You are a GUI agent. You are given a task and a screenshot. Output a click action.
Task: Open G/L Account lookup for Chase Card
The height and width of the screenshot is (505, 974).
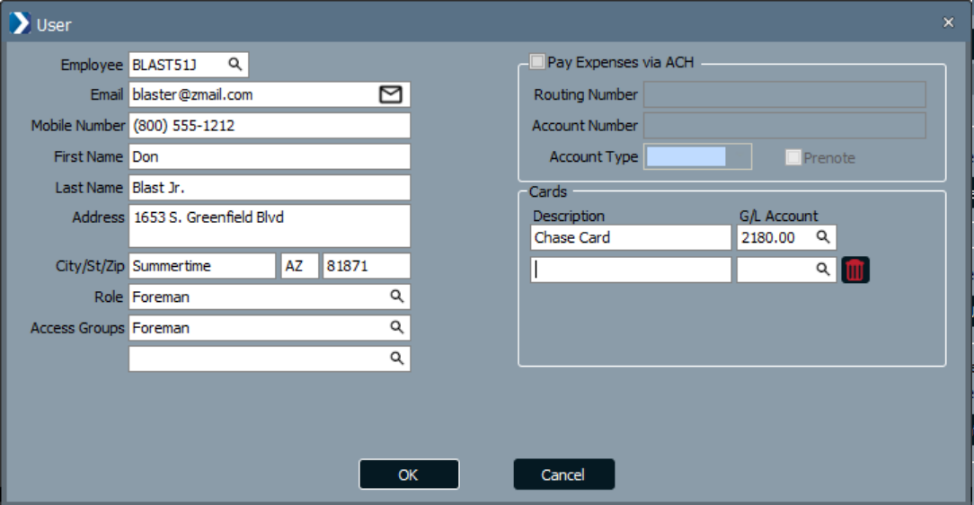pos(822,238)
